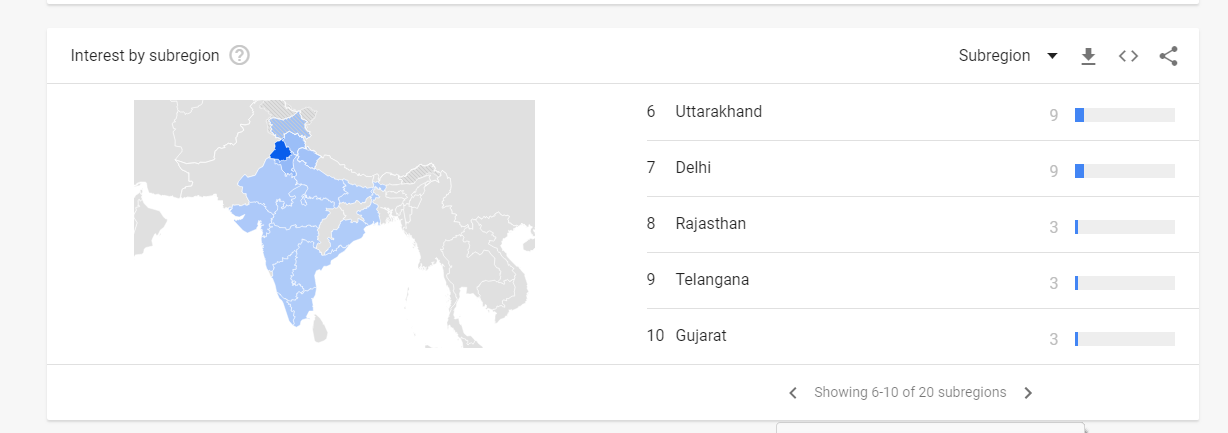Click the Telangana subregion entry
This screenshot has width=1228, height=433.
[712, 280]
